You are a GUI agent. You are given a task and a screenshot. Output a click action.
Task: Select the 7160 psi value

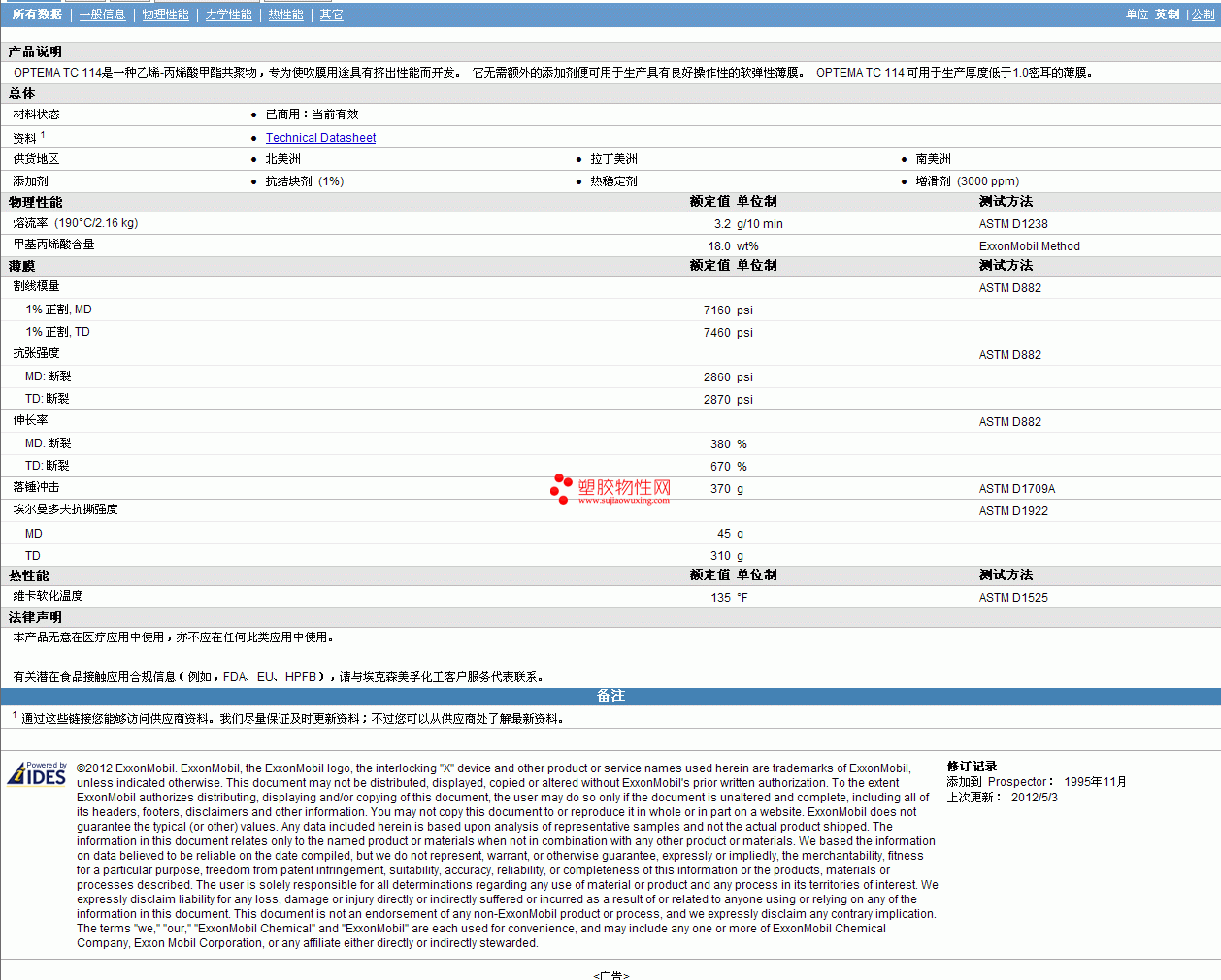[x=728, y=310]
